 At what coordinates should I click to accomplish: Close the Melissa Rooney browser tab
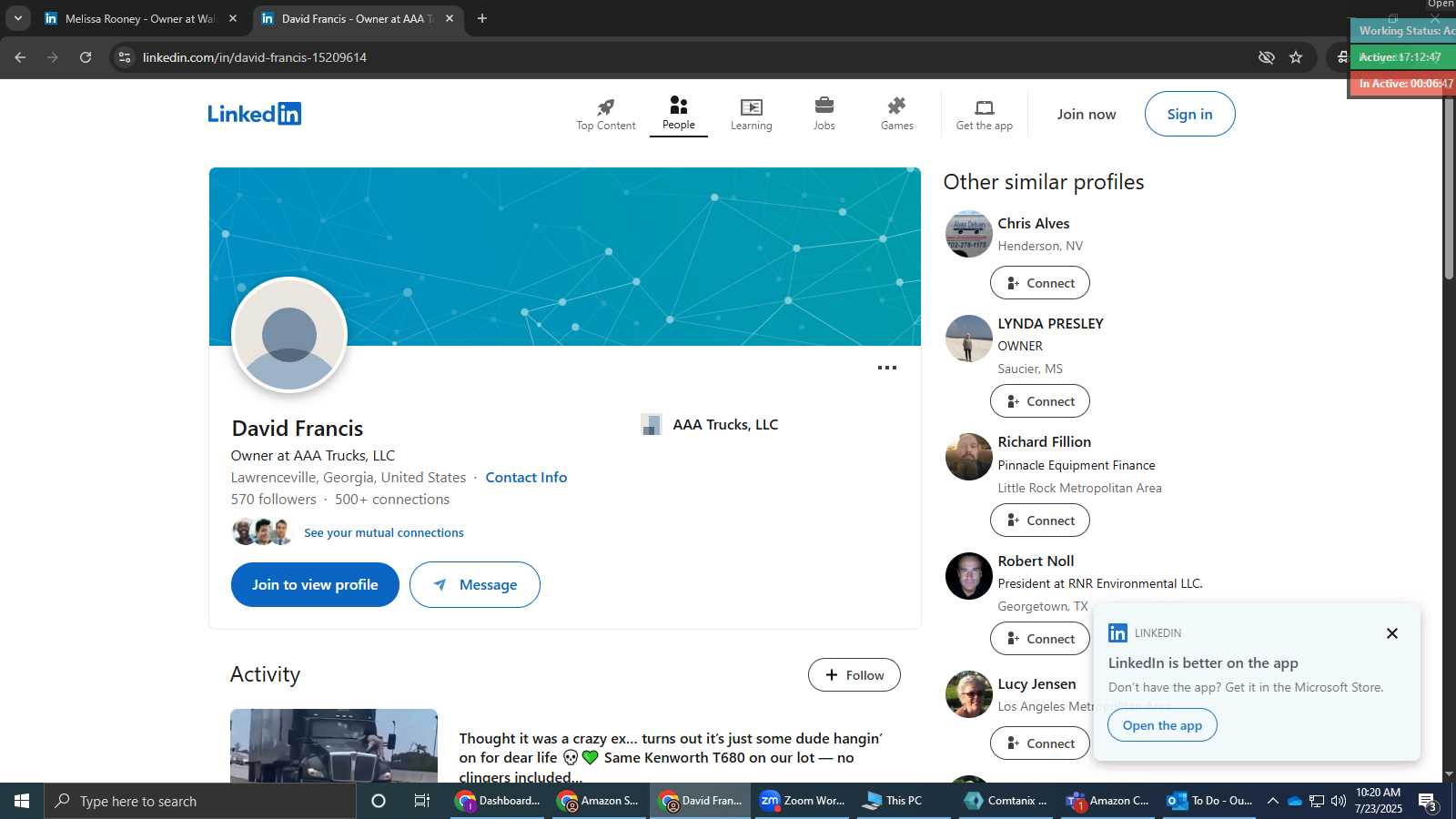232,18
